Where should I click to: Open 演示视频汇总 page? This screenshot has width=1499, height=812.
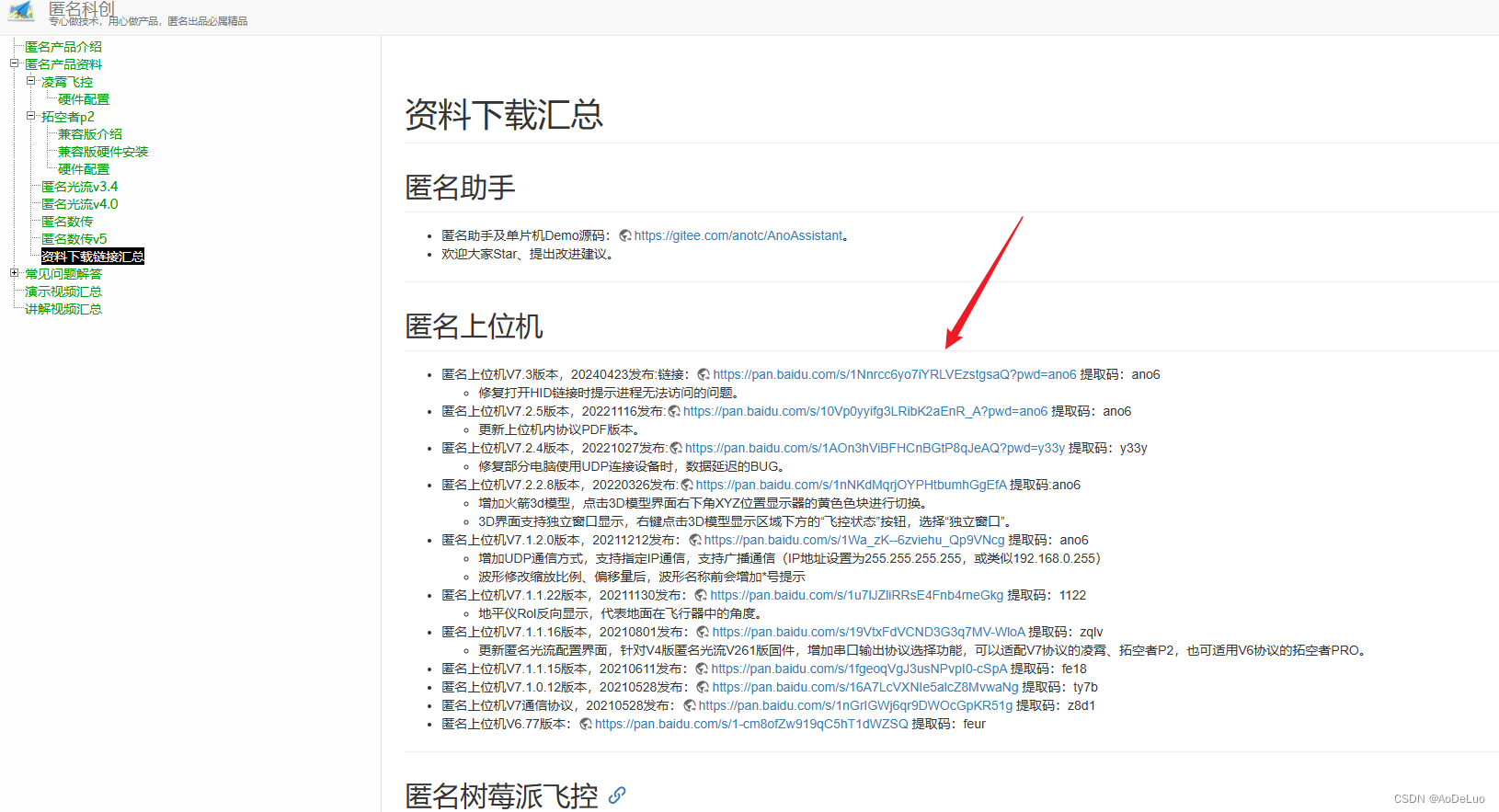coord(63,292)
